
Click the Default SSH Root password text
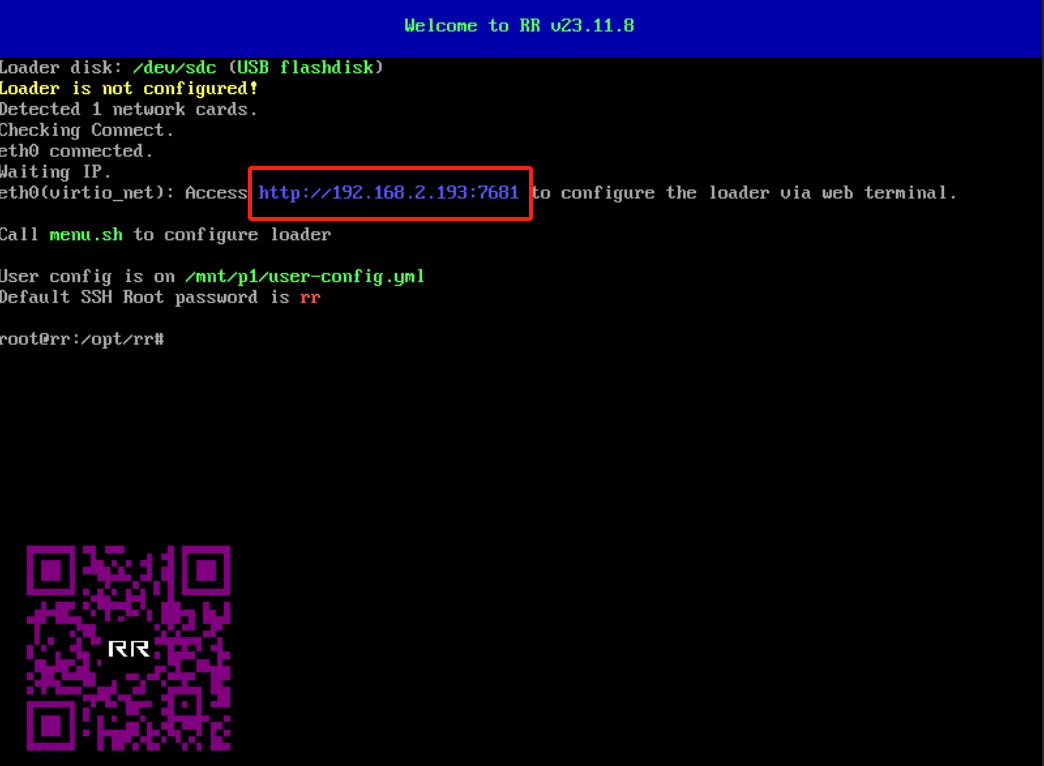pyautogui.click(x=129, y=297)
